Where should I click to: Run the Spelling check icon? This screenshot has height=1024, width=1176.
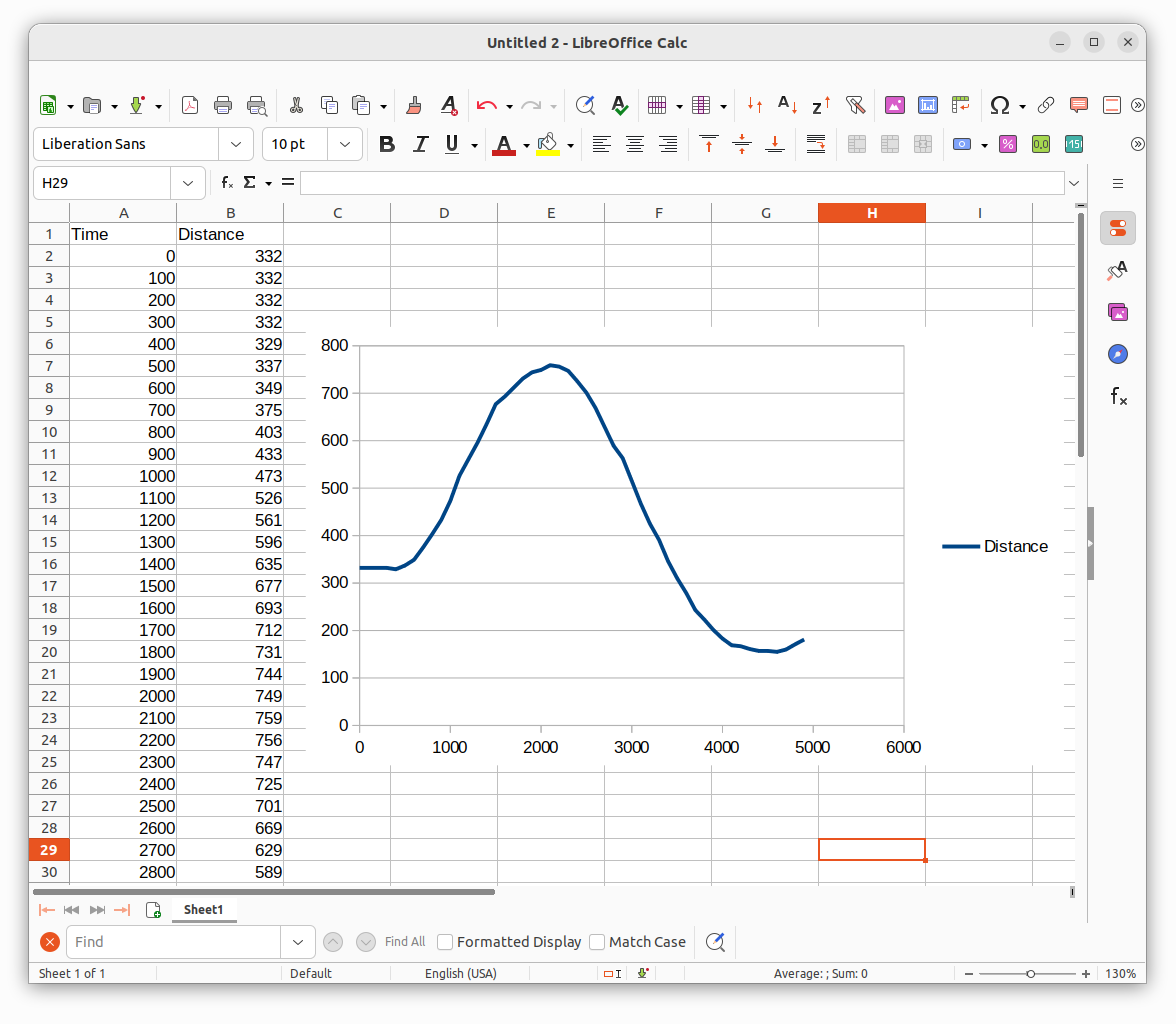point(620,106)
